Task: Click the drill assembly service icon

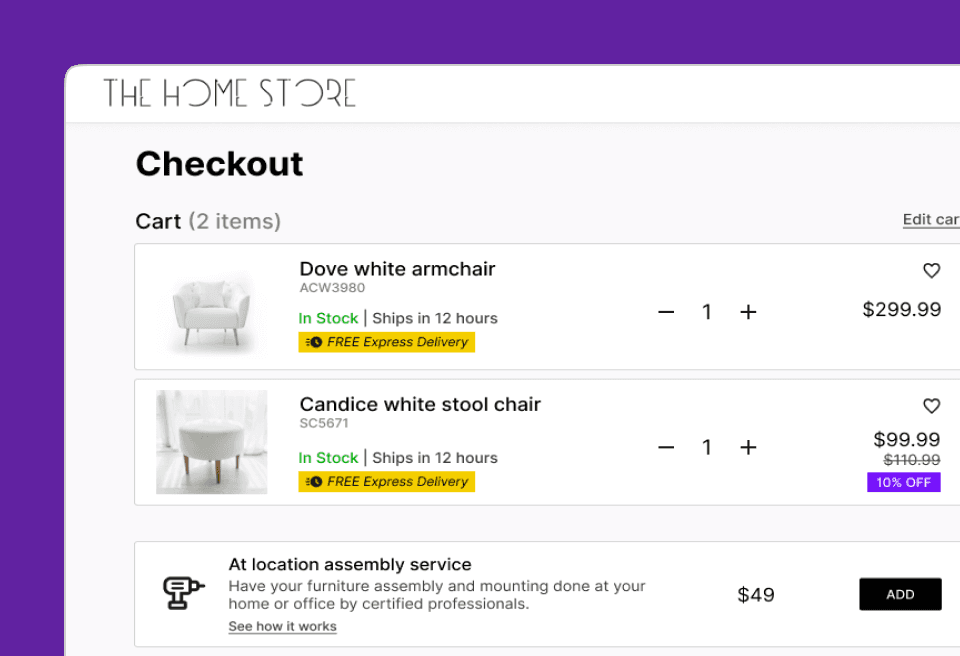Action: coord(183,593)
